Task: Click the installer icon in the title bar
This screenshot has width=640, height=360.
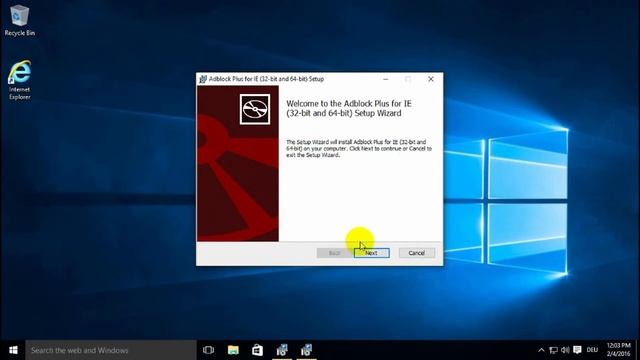Action: (x=203, y=79)
